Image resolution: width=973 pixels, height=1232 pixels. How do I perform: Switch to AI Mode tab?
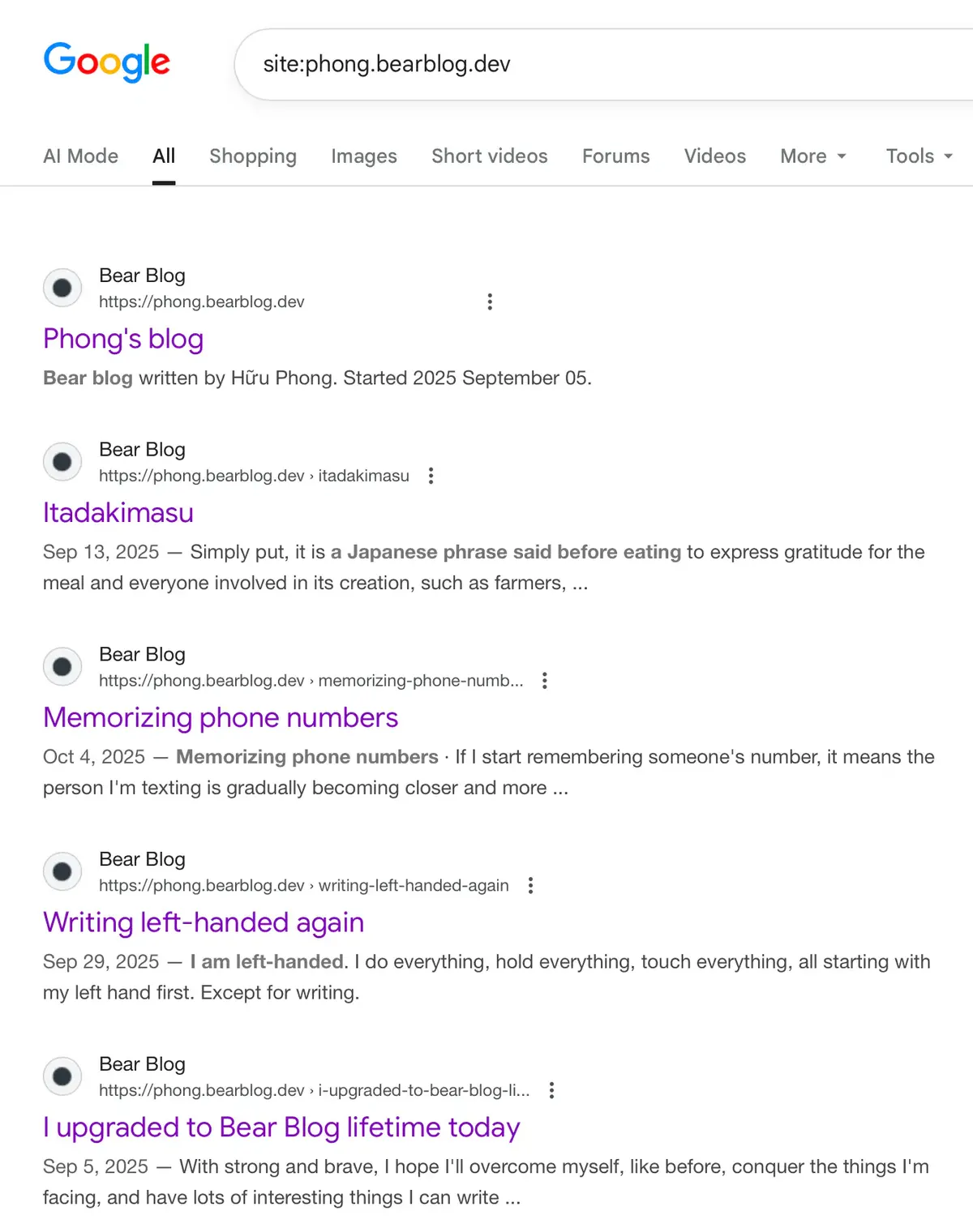pyautogui.click(x=80, y=156)
